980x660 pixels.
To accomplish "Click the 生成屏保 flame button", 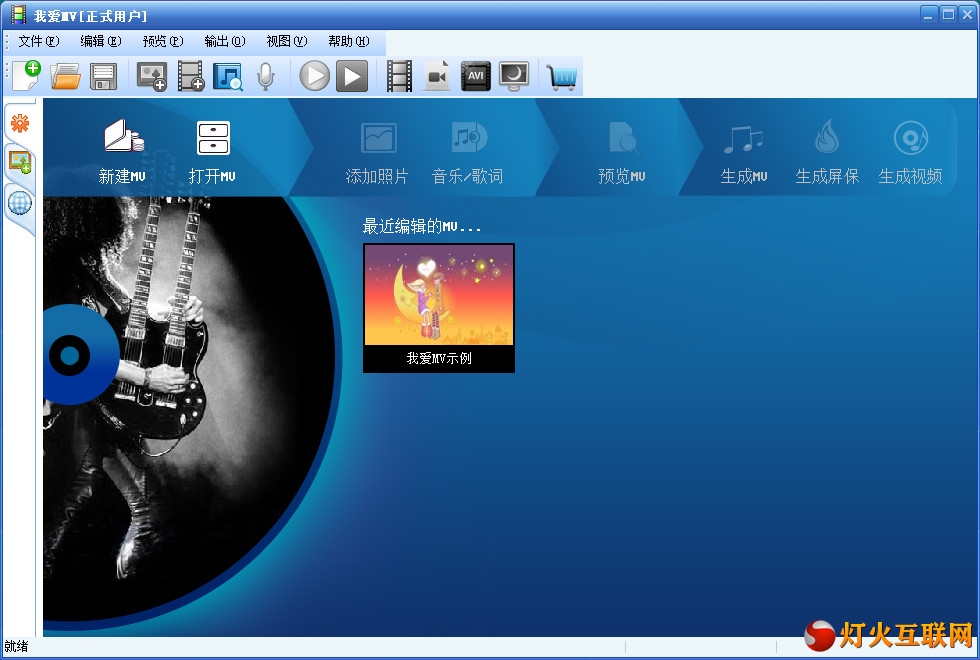I will pos(827,151).
